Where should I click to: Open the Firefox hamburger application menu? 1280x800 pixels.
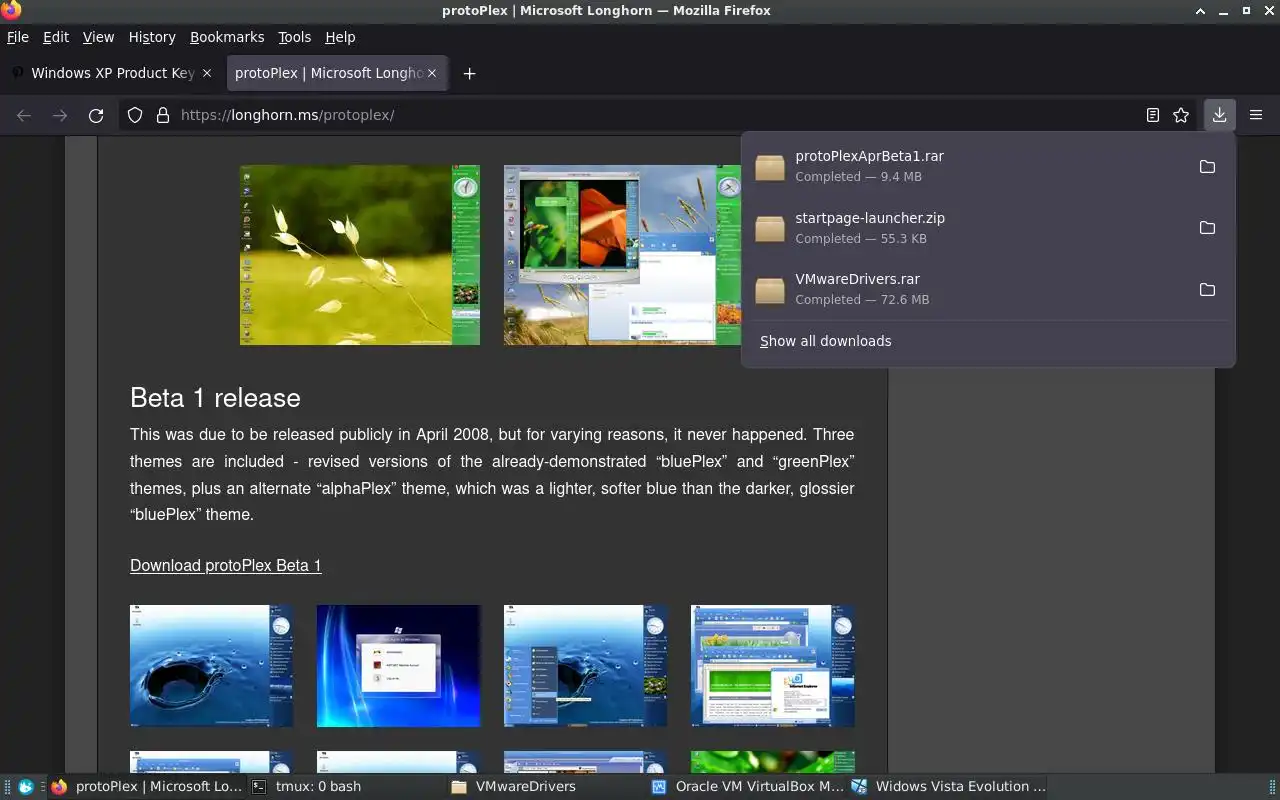[1256, 115]
